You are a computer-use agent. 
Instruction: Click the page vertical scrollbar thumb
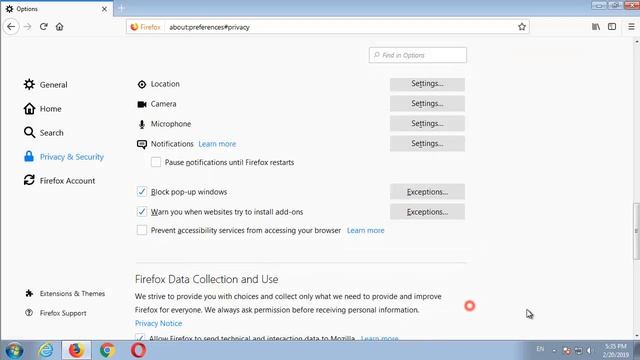(636, 231)
